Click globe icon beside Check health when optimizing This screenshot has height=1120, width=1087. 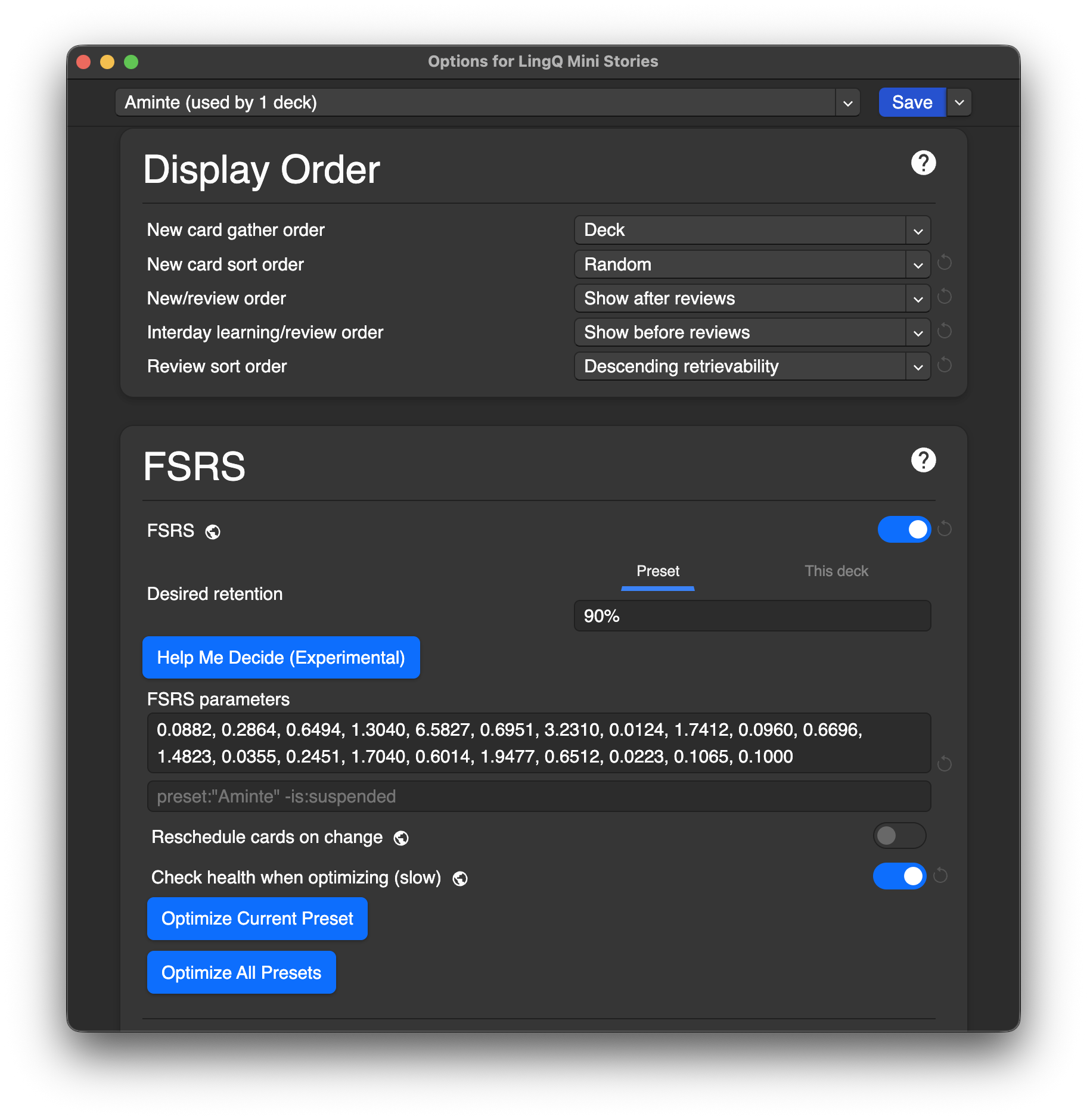click(460, 879)
